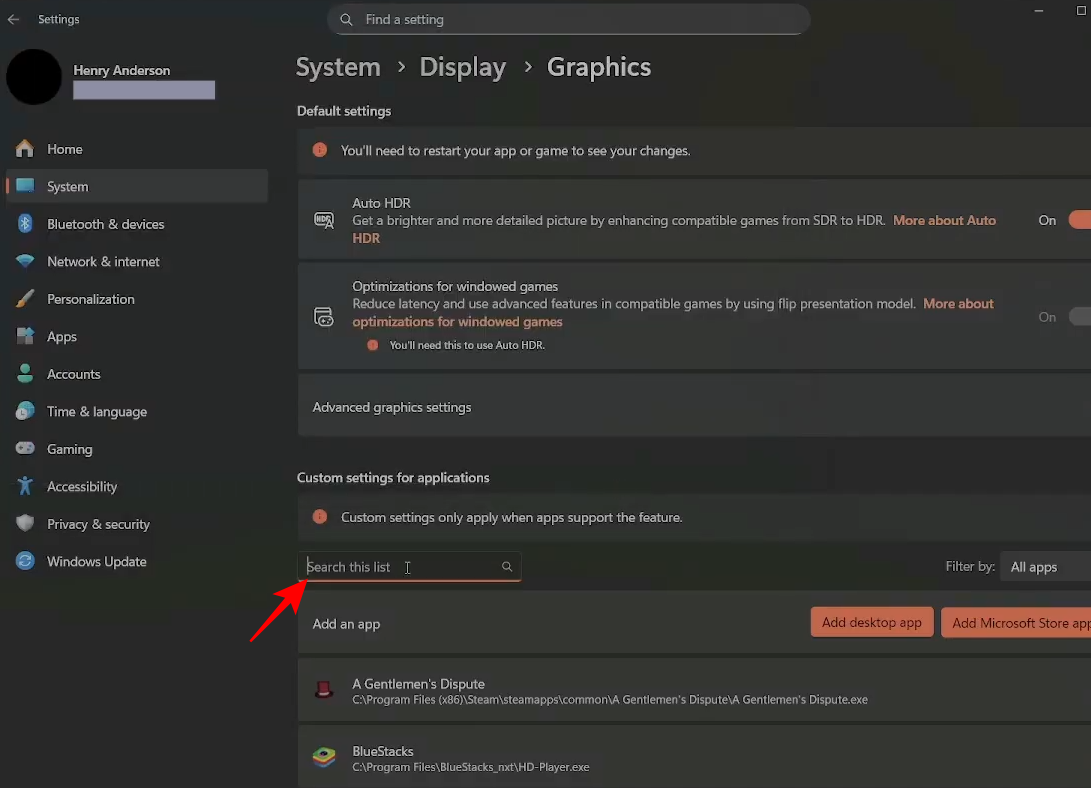Click the Personalization paintbrush icon
This screenshot has height=788, width=1091.
25,299
